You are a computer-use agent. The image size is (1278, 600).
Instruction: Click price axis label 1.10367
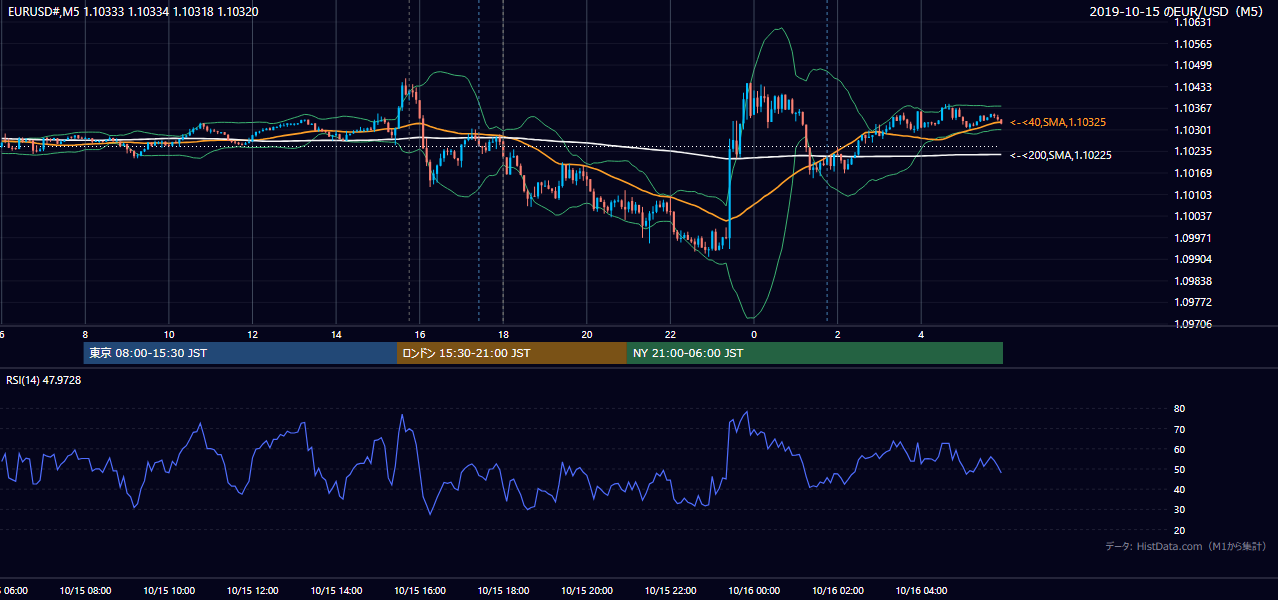click(x=1193, y=109)
